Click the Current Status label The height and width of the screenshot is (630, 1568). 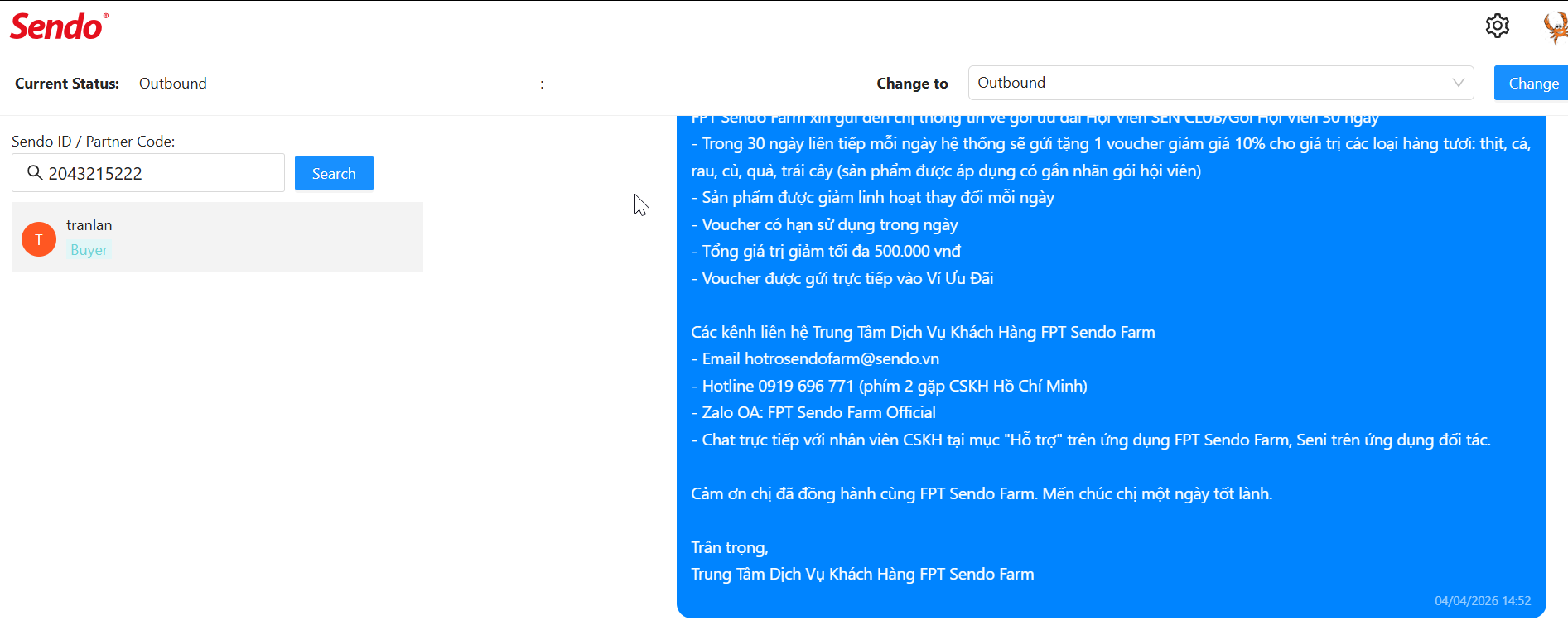[67, 84]
